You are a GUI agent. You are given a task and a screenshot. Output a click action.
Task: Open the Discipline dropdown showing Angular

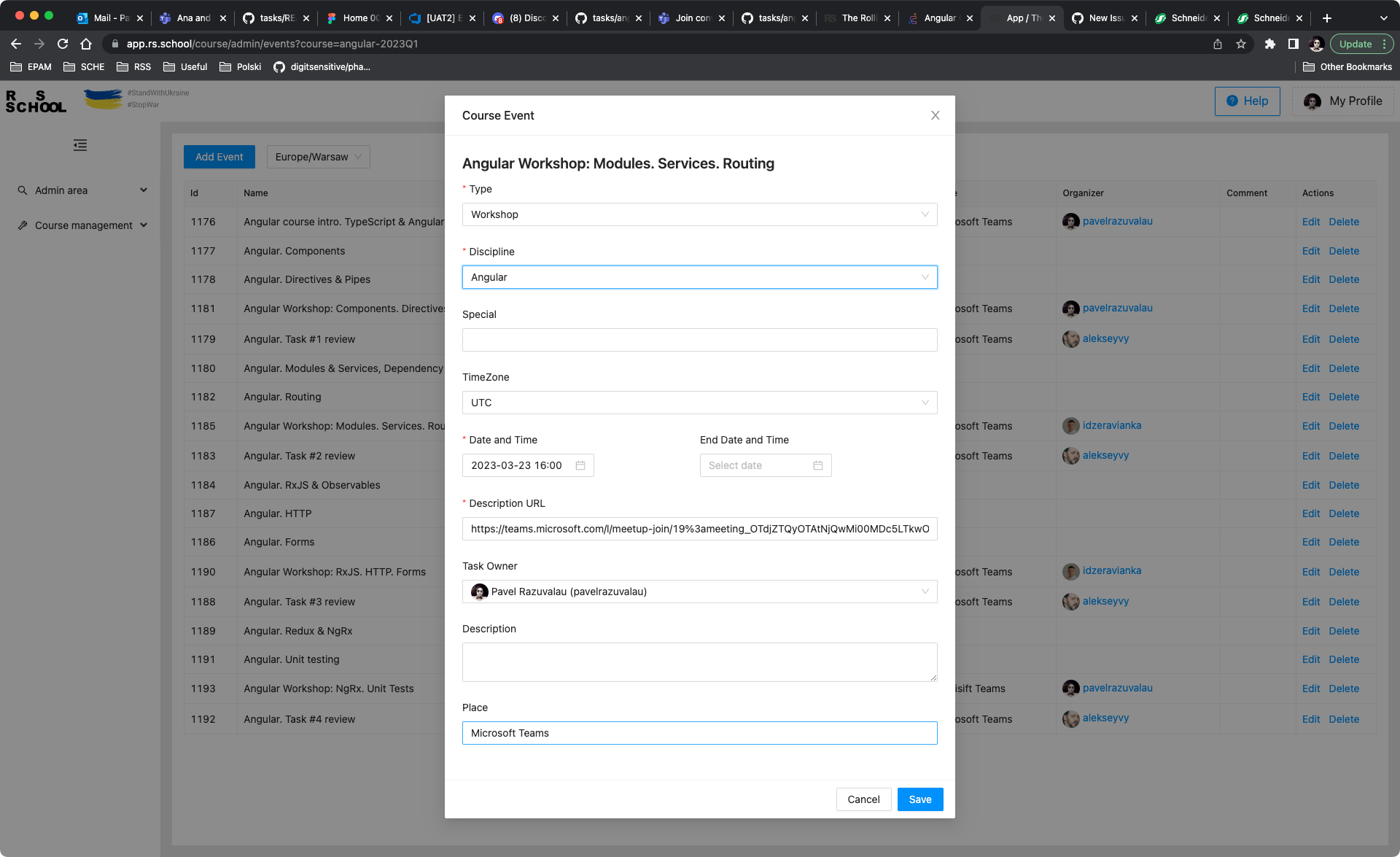(x=699, y=277)
